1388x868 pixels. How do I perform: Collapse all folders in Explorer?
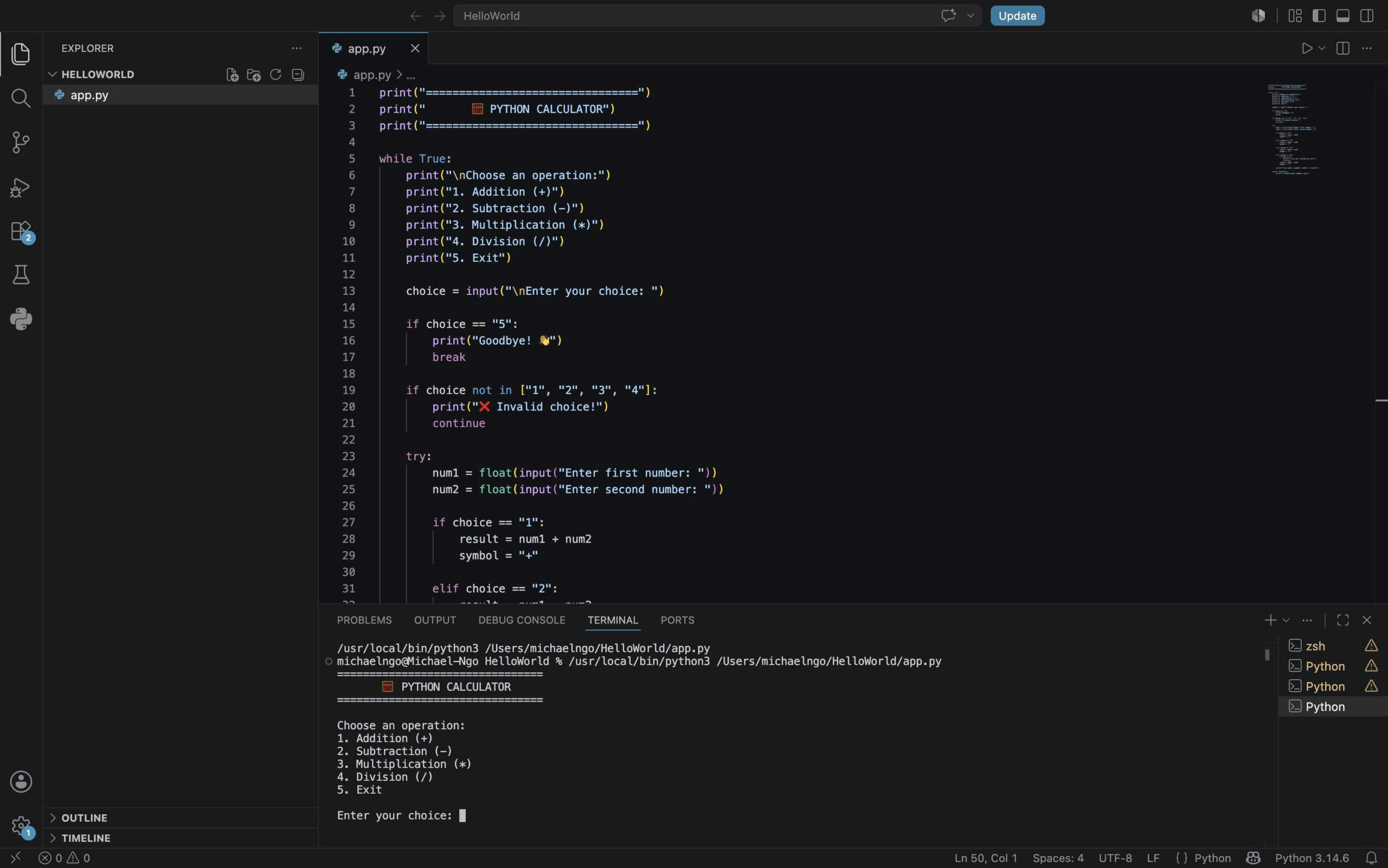297,75
